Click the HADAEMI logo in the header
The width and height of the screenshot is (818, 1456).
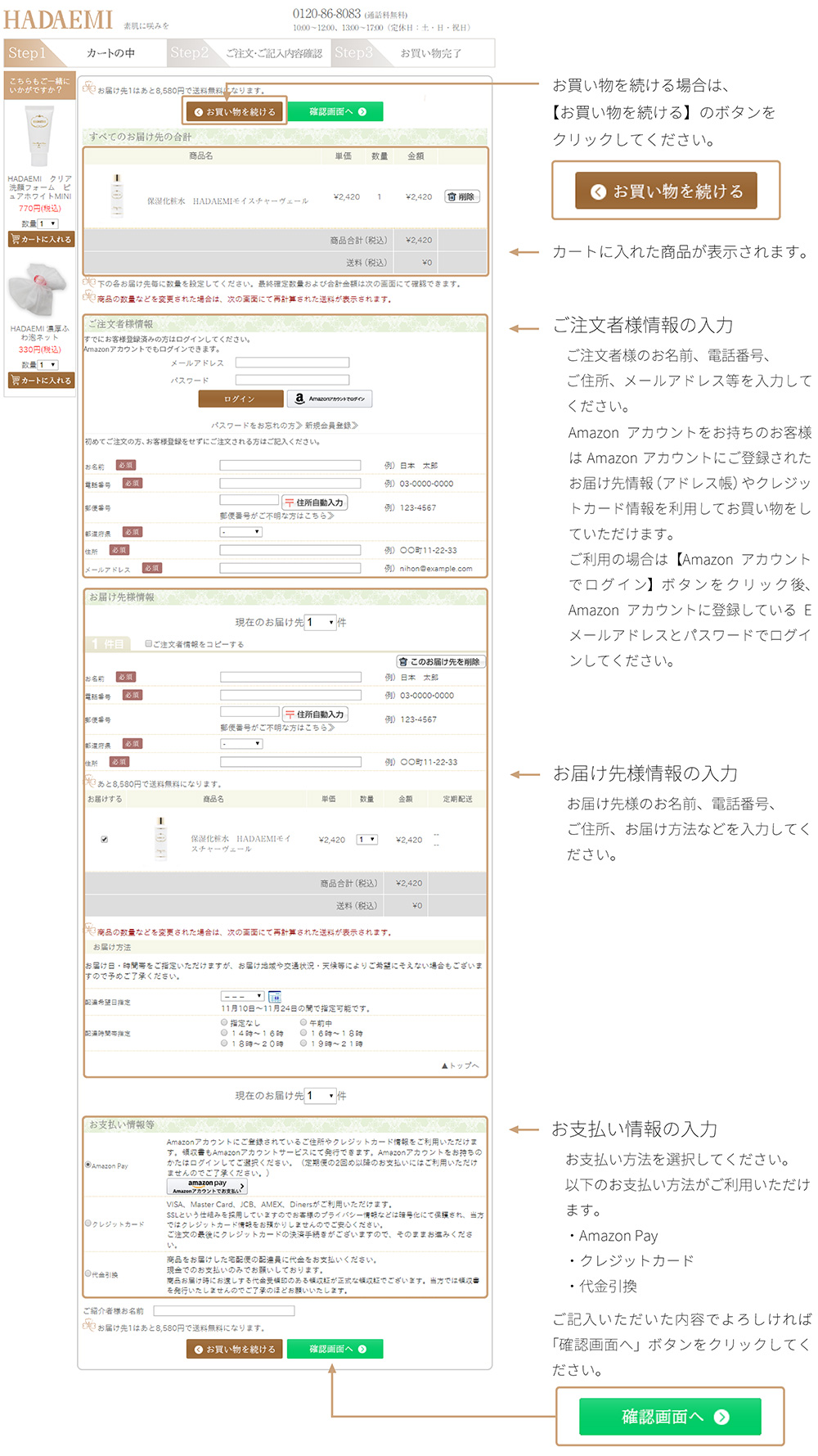[x=58, y=20]
